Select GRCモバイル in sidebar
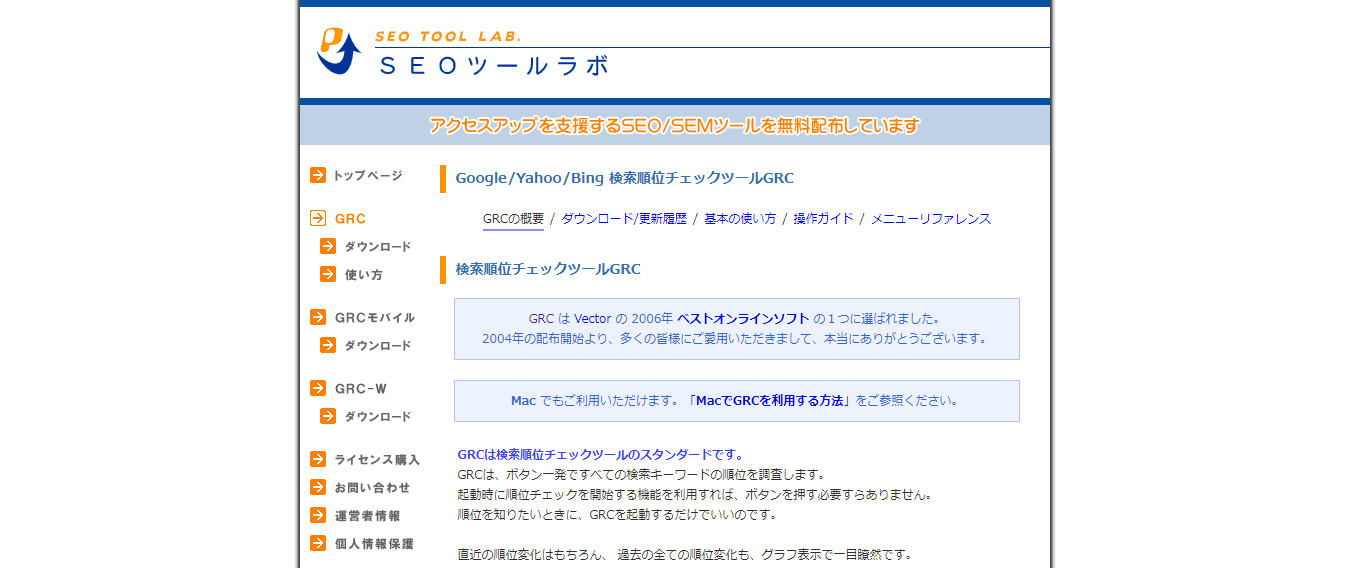 [x=375, y=317]
